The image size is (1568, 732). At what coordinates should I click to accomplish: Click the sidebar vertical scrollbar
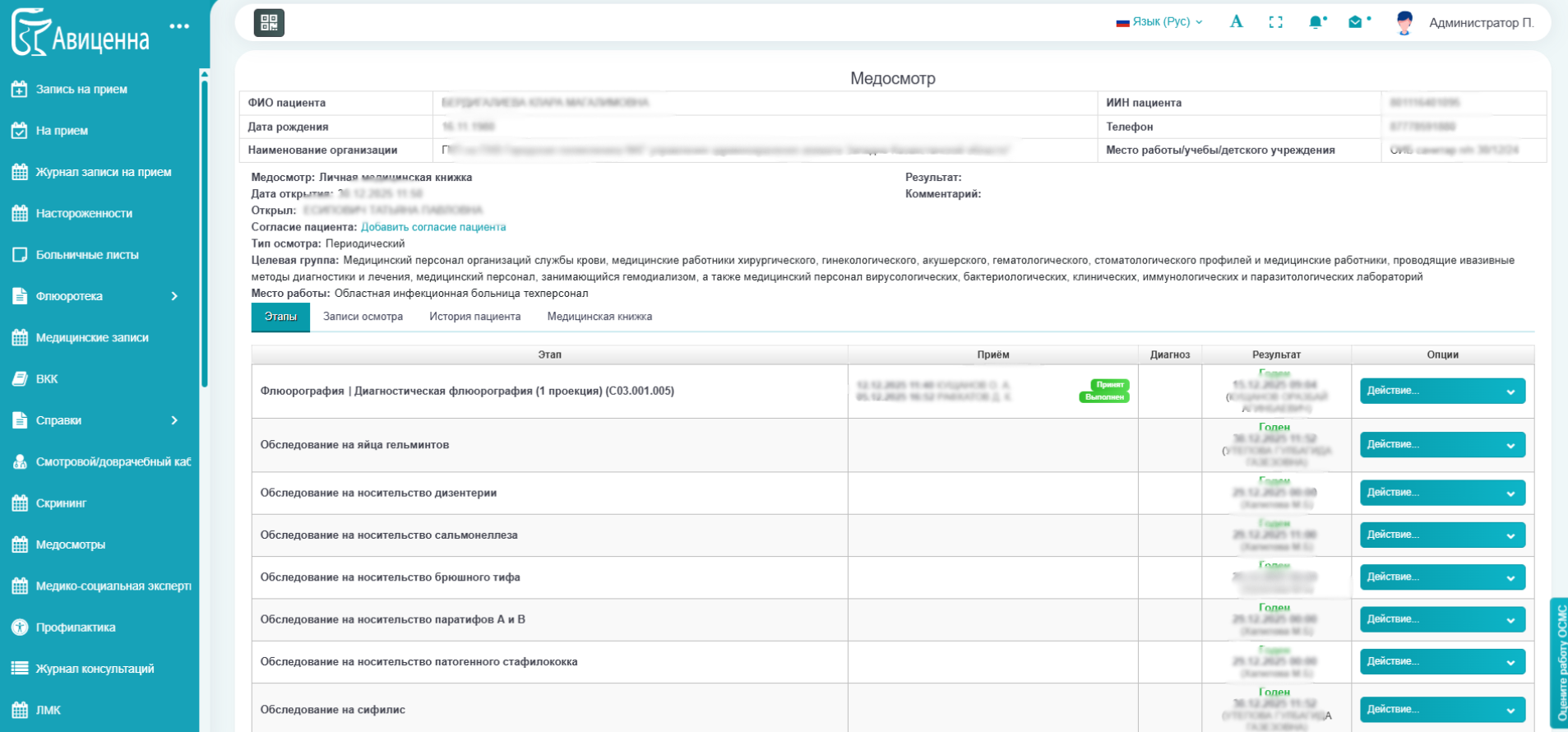pos(204,230)
